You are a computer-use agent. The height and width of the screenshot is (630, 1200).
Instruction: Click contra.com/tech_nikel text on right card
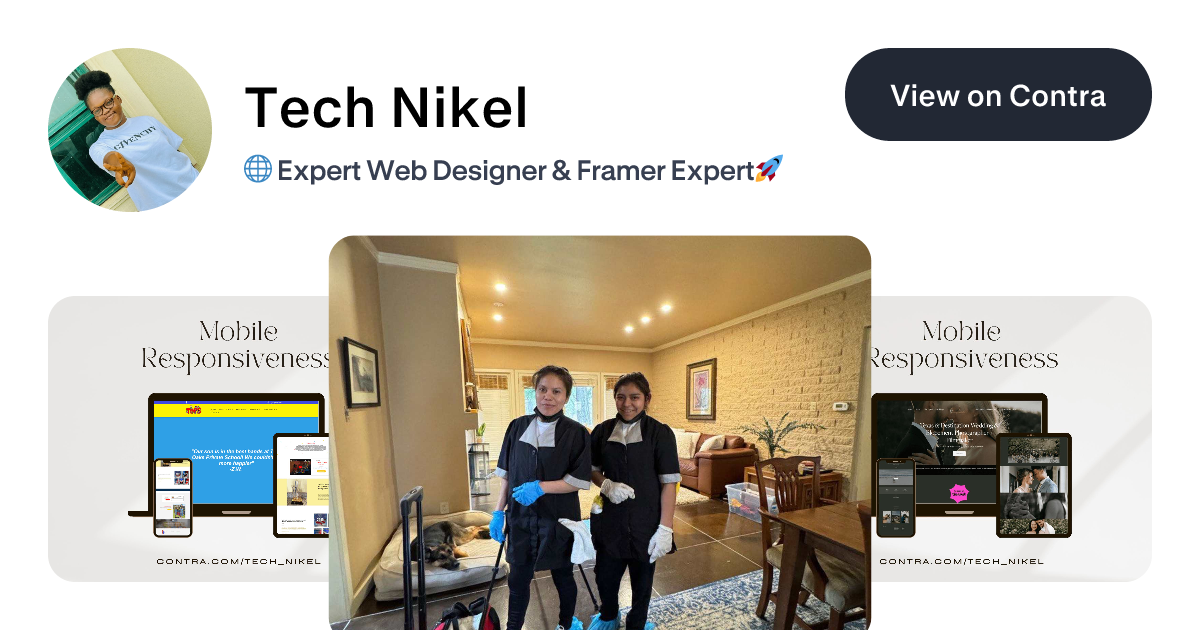coord(962,561)
